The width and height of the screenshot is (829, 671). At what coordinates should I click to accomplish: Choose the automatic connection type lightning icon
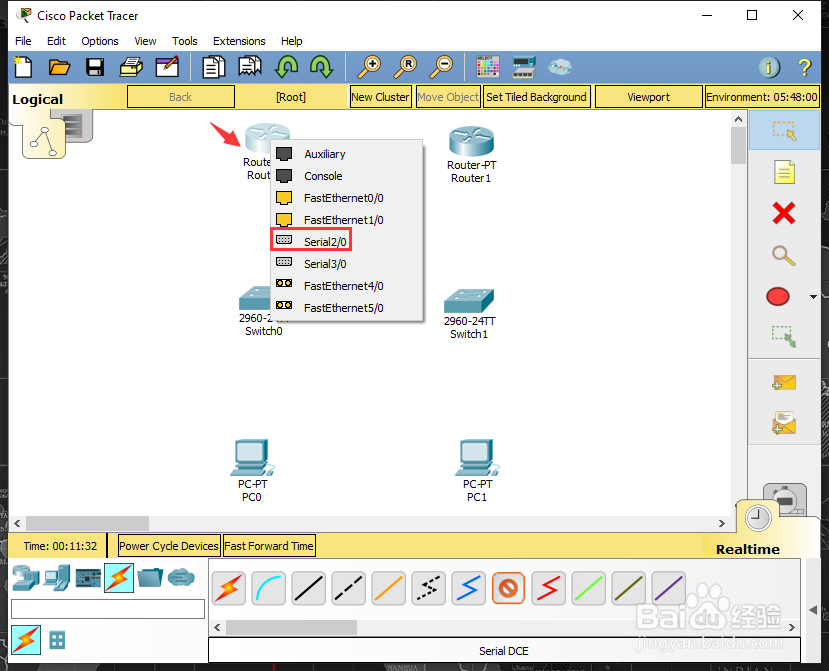pos(229,588)
